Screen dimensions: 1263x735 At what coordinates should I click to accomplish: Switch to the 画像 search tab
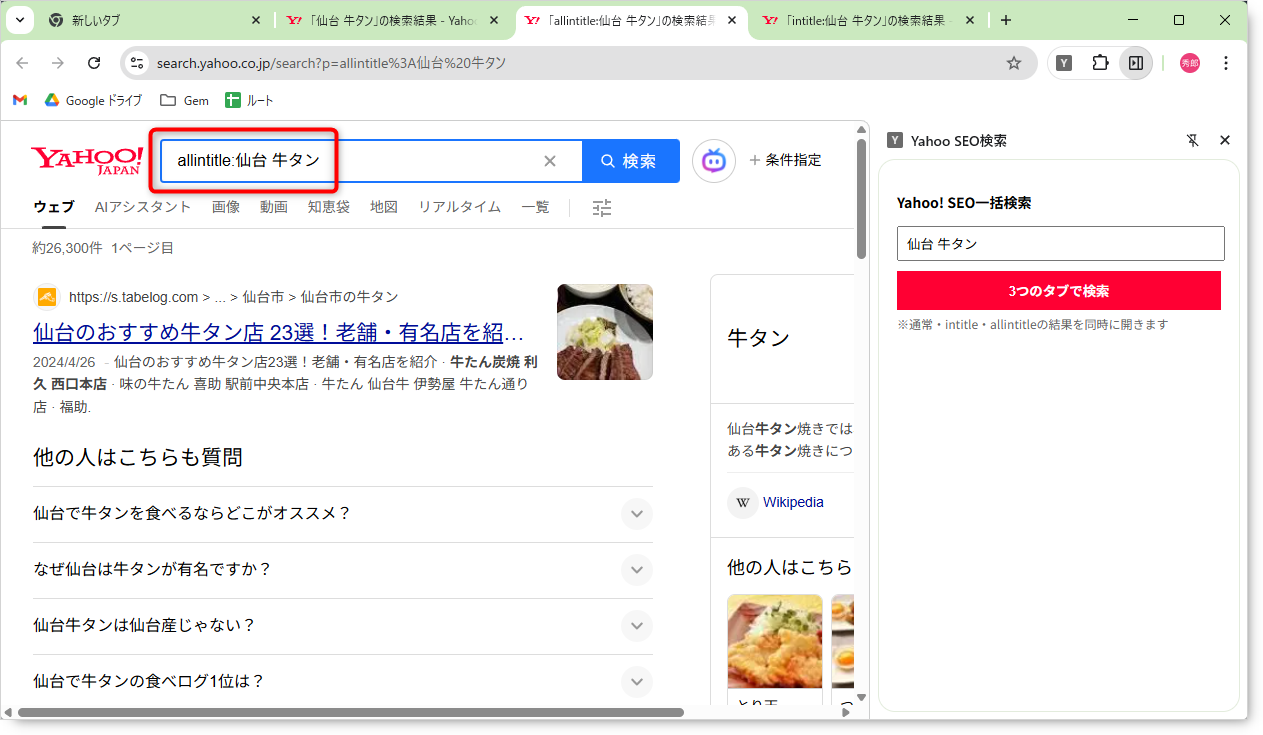coord(225,207)
